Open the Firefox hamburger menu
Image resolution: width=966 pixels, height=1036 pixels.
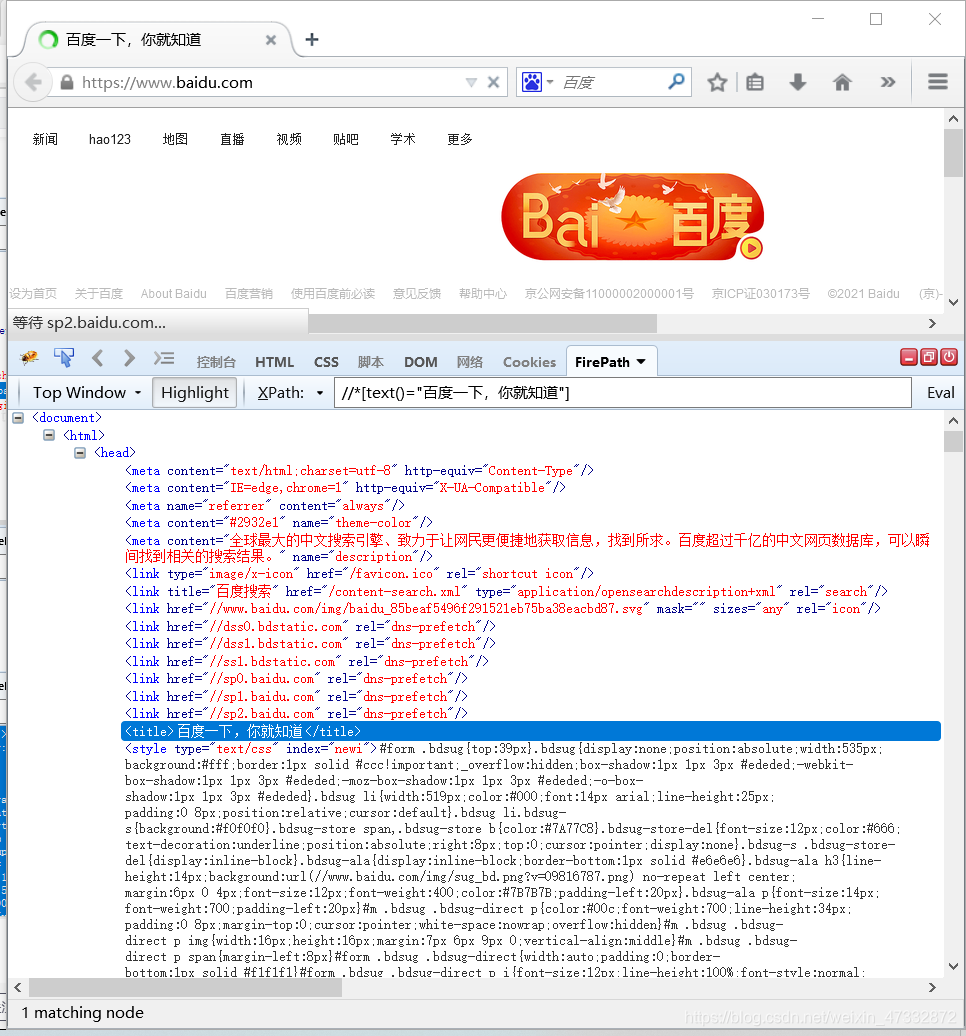point(938,82)
